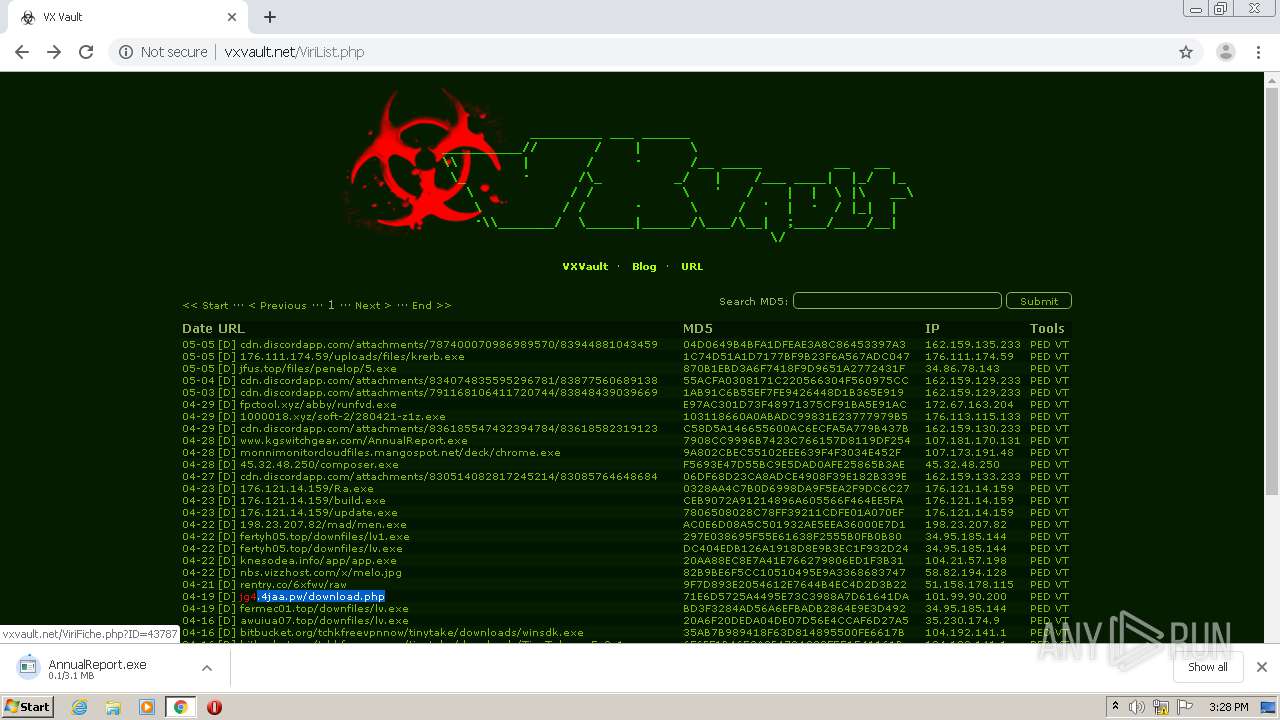Open Windows Start menu
Image resolution: width=1280 pixels, height=720 pixels.
[x=28, y=706]
